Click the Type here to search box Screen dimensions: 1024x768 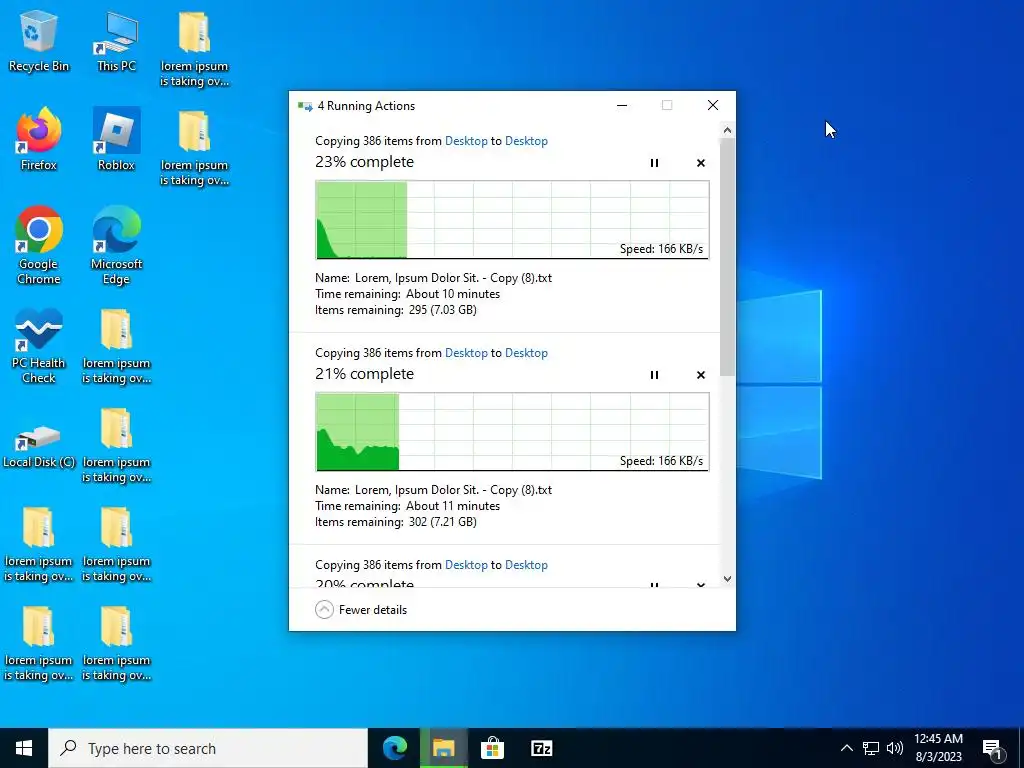coord(208,748)
